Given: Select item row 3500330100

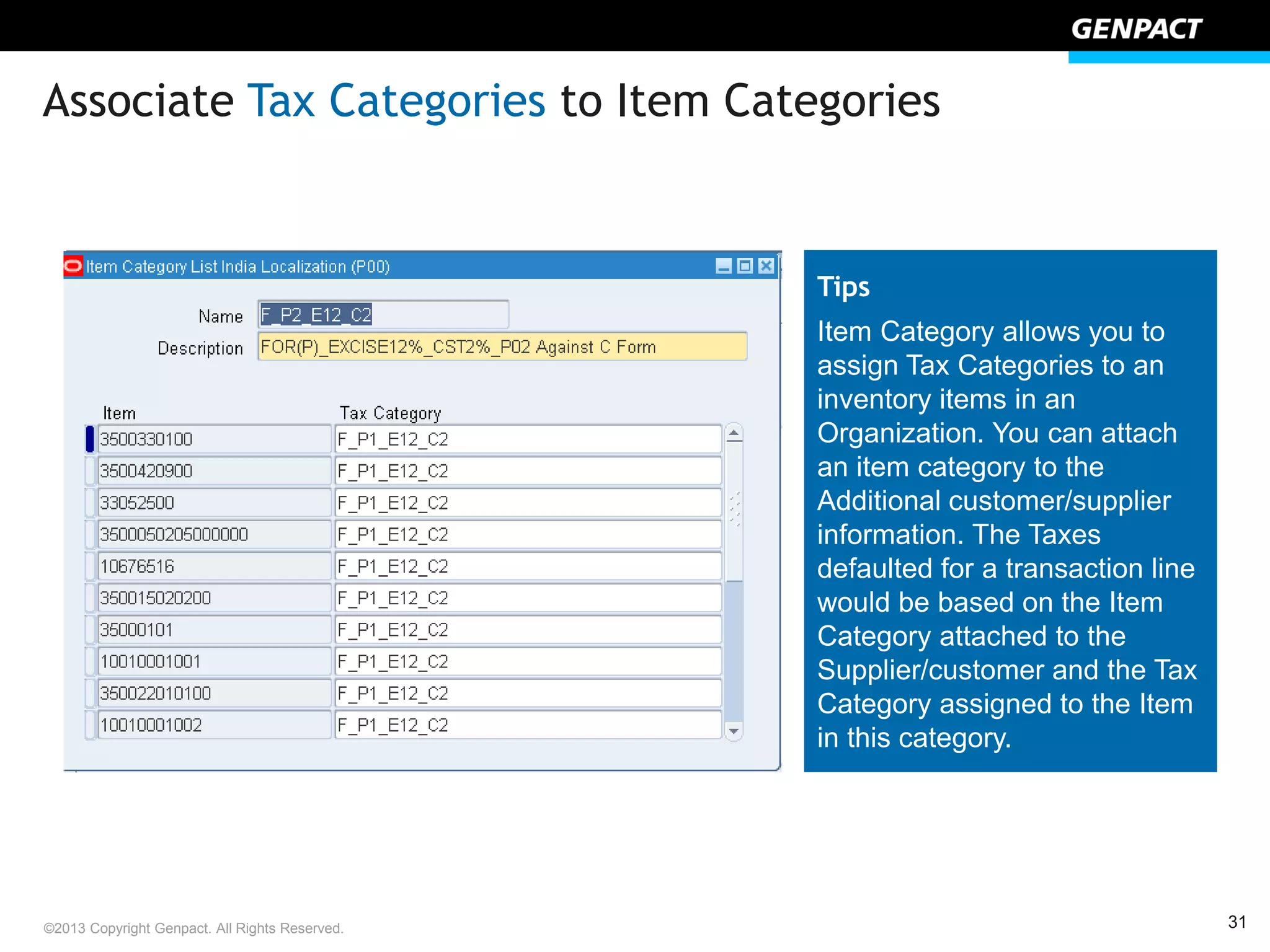Looking at the screenshot, I should pyautogui.click(x=215, y=439).
